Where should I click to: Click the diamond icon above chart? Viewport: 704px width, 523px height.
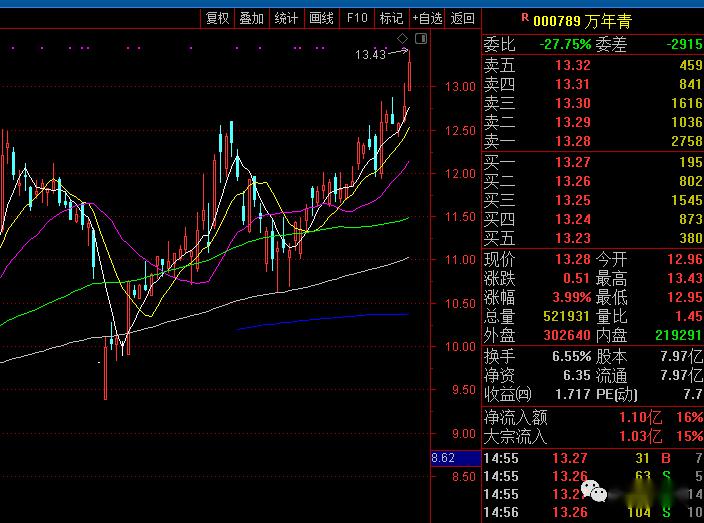[402, 39]
